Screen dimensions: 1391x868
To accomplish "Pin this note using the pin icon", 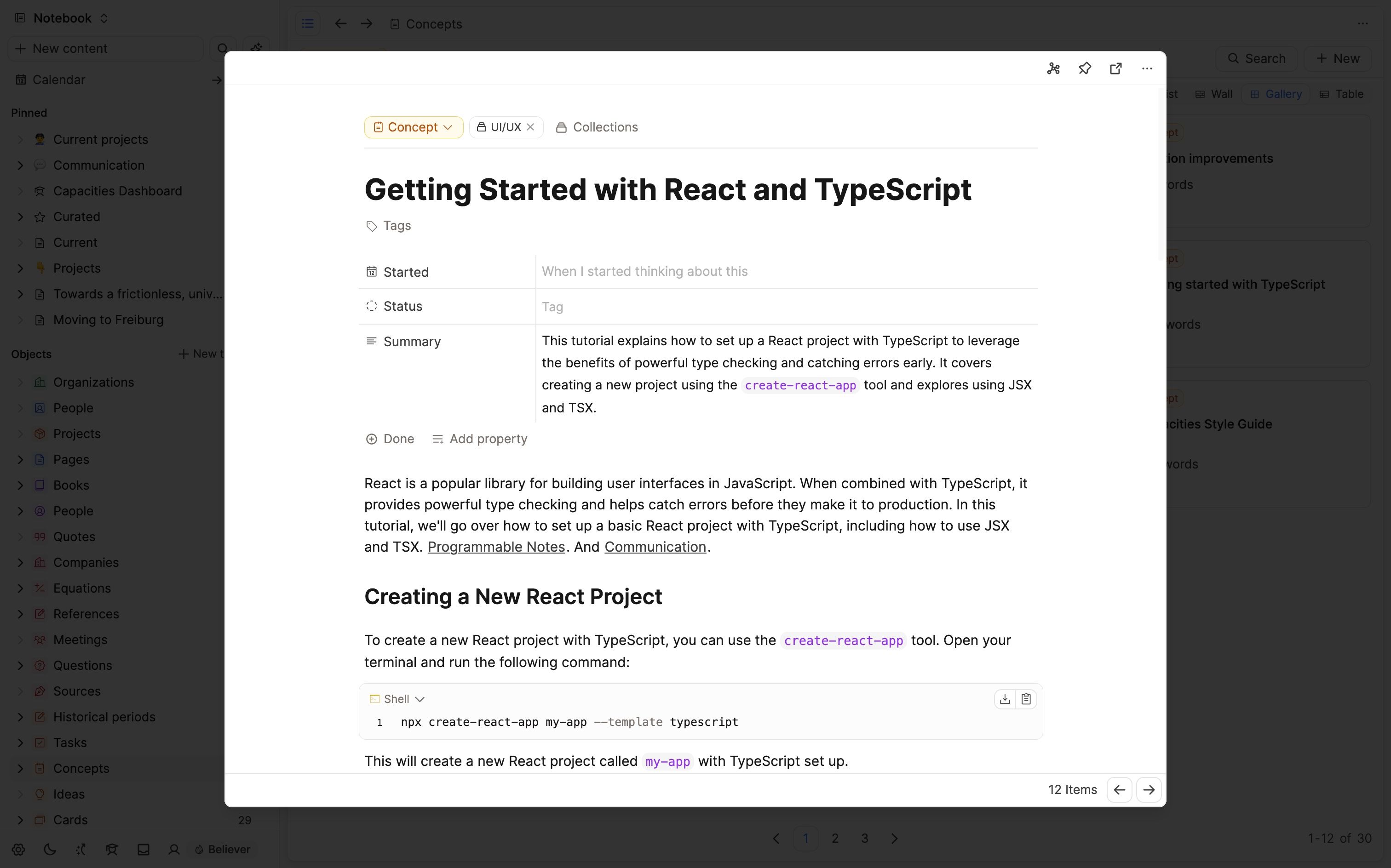I will click(1085, 69).
